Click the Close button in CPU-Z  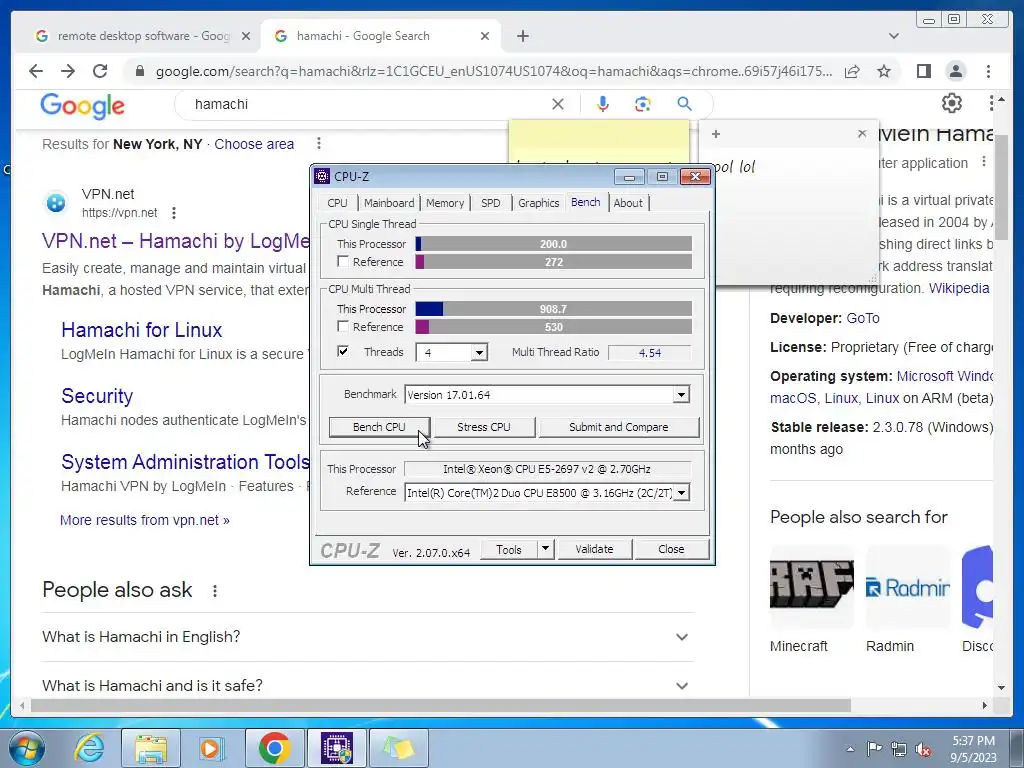(x=671, y=549)
